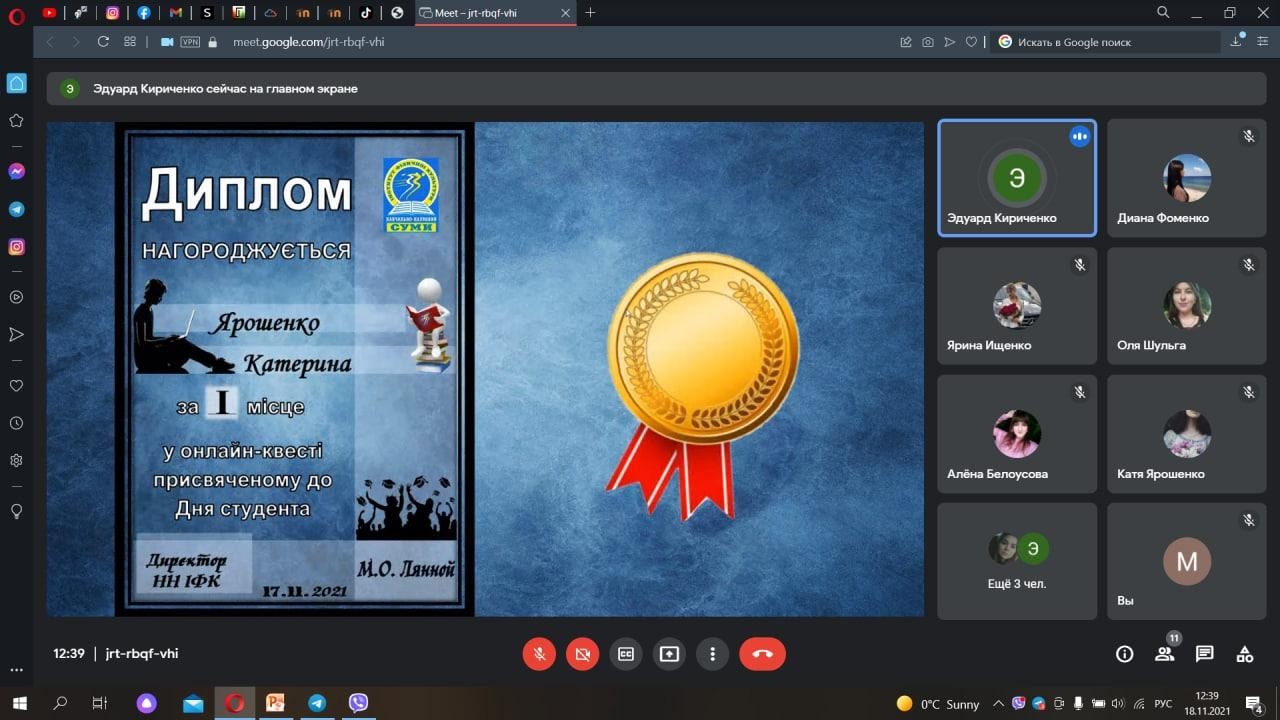This screenshot has width=1280, height=720.
Task: Open Messenger in the Opera sidebar
Action: (16, 171)
